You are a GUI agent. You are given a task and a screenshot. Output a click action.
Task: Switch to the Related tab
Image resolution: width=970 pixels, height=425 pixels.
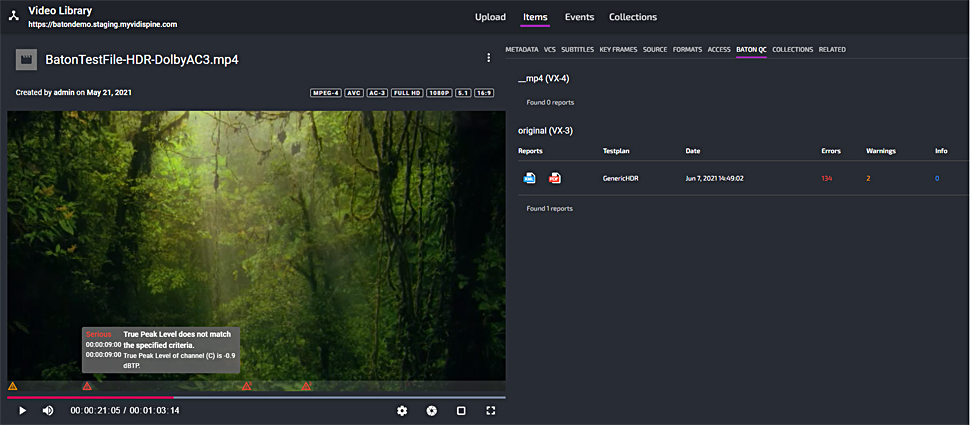pos(832,49)
